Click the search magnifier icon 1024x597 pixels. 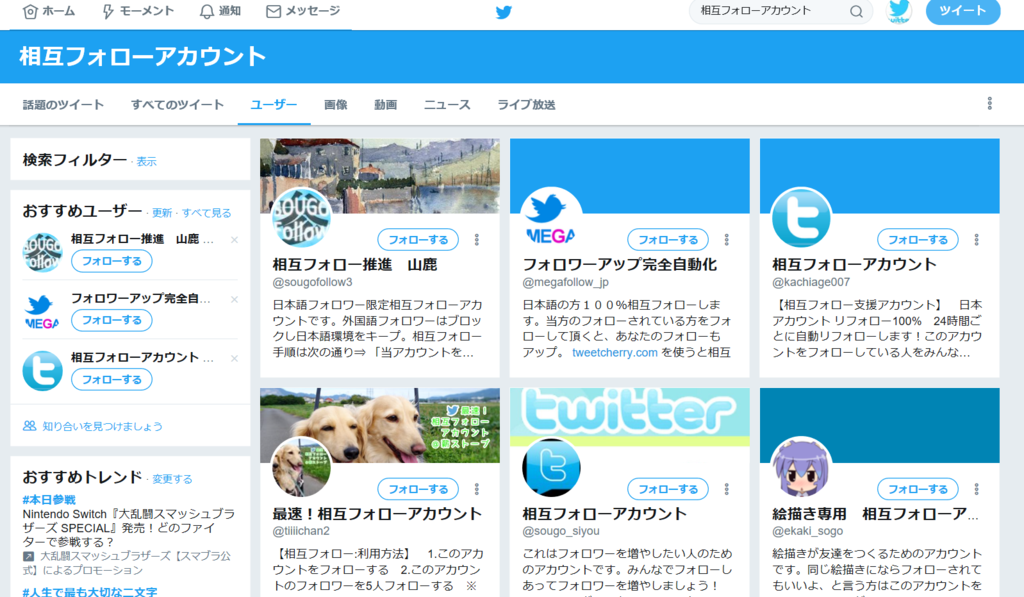[x=856, y=12]
